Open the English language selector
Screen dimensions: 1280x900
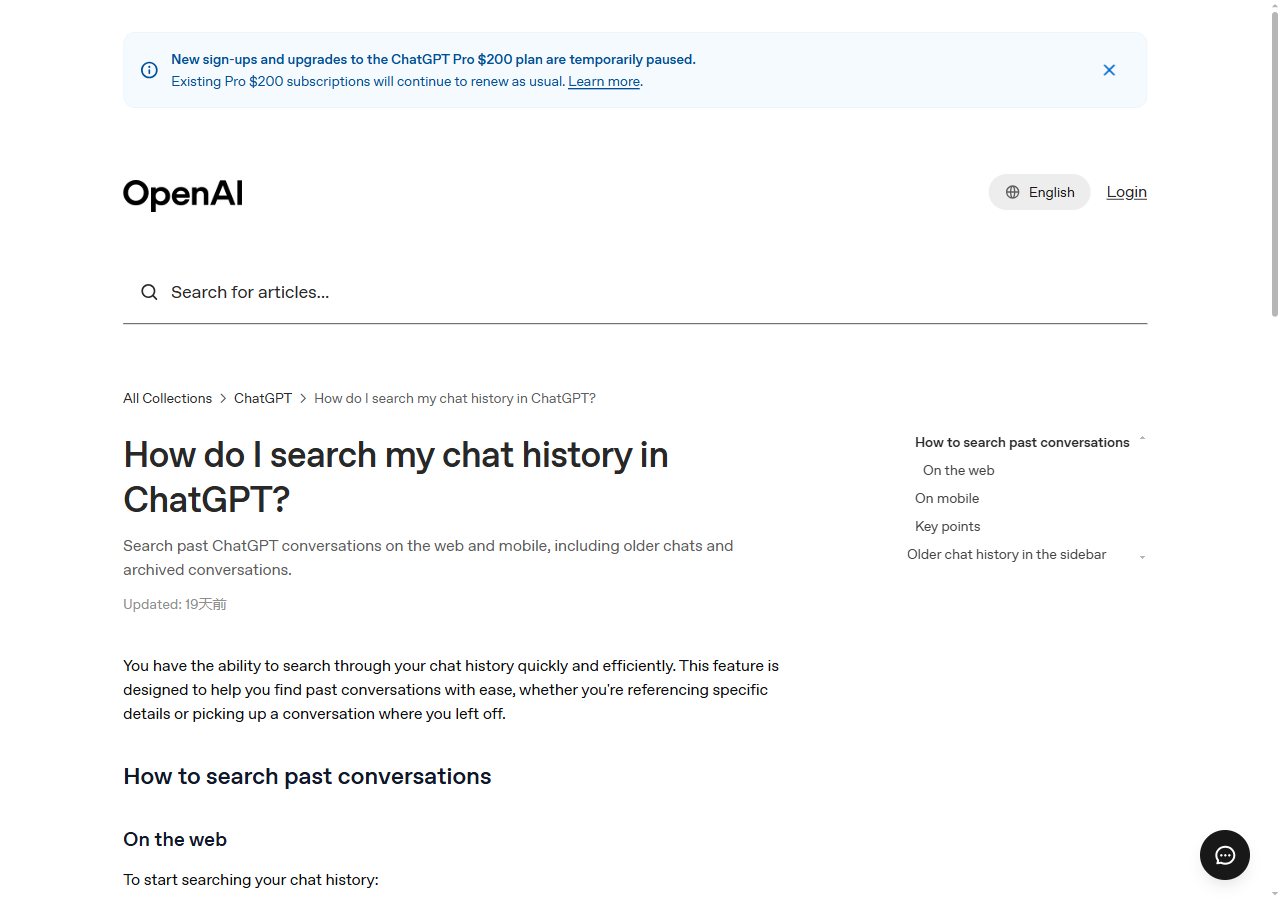click(x=1039, y=192)
